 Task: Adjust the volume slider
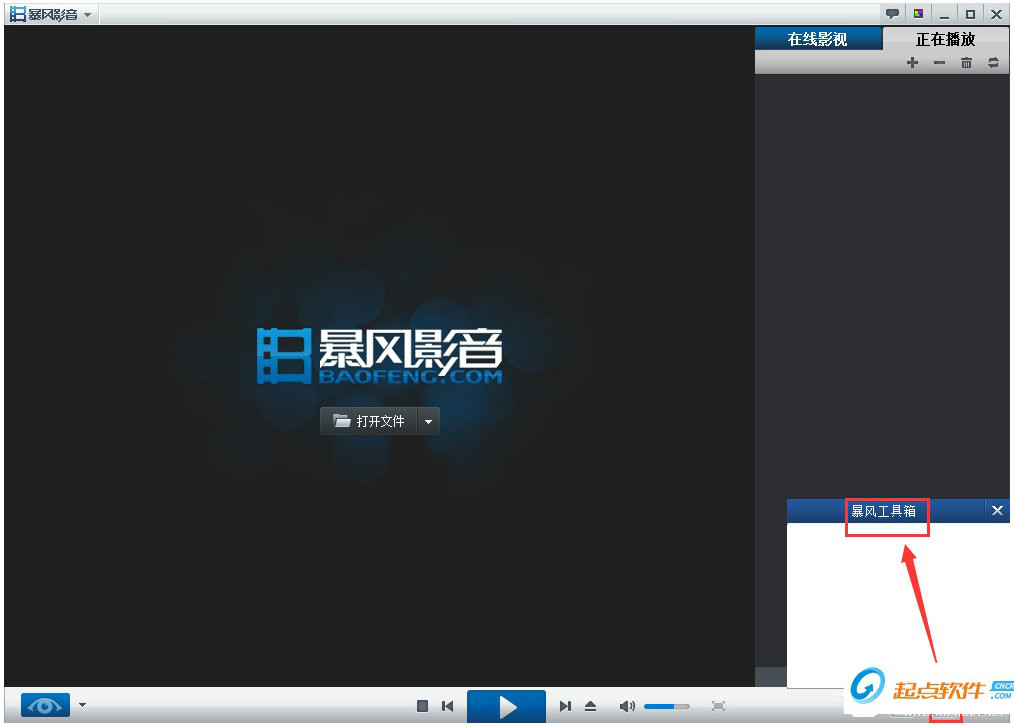coord(667,707)
